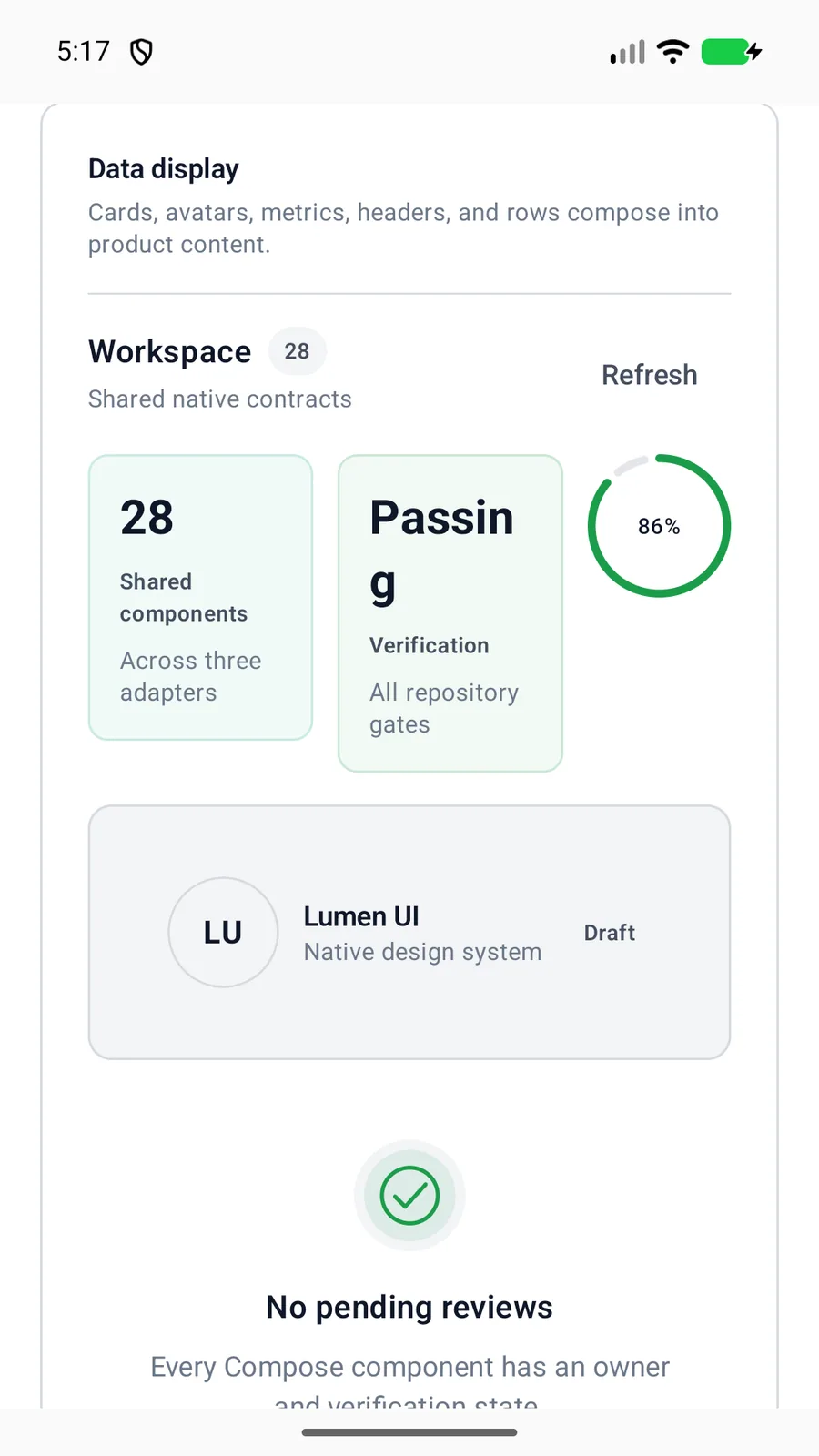819x1456 pixels.
Task: Tap the All repository gates caption
Action: click(444, 708)
